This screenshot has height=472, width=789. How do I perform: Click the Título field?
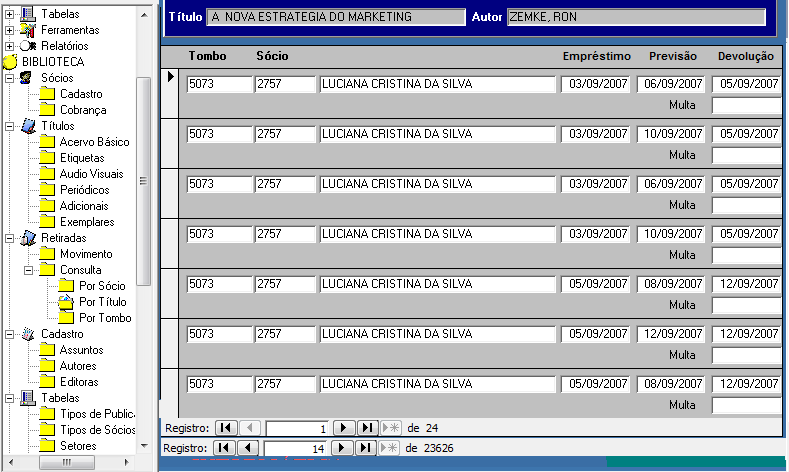[336, 17]
